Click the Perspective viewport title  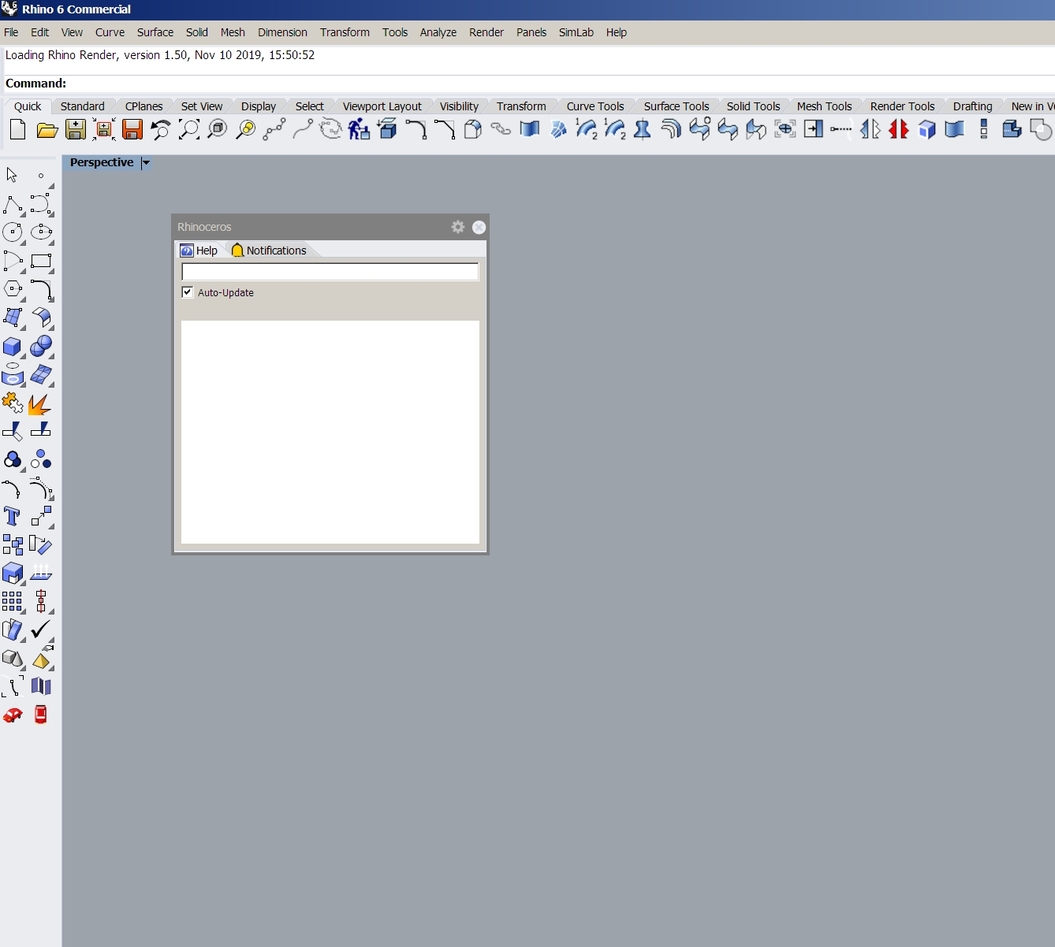click(102, 162)
